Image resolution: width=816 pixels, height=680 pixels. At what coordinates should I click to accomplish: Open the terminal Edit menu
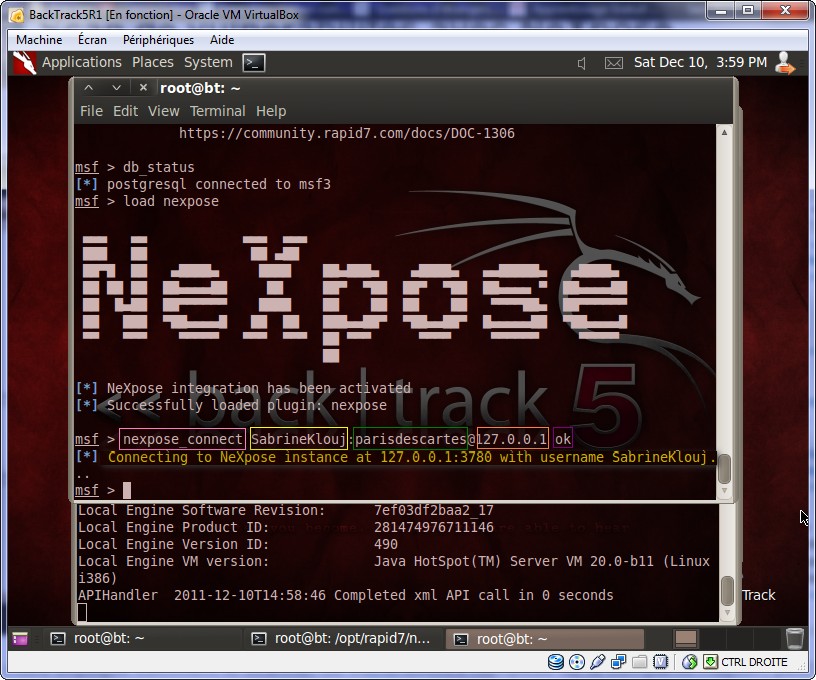click(125, 111)
